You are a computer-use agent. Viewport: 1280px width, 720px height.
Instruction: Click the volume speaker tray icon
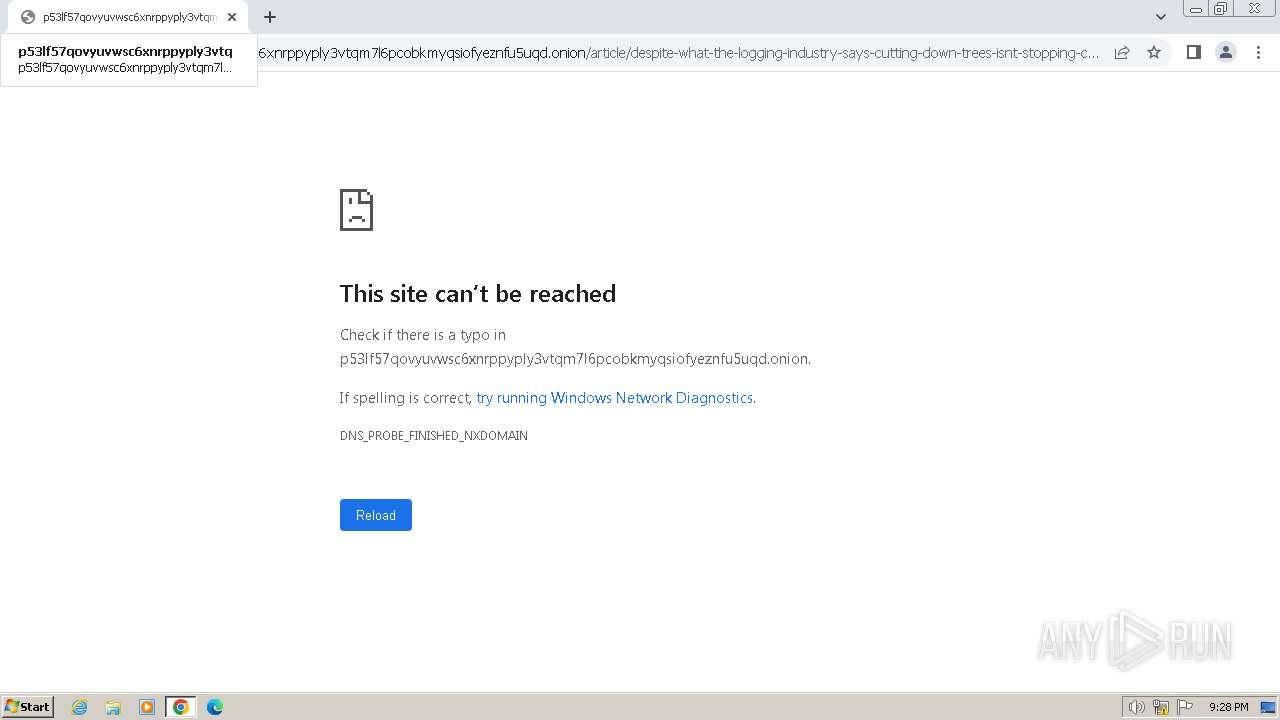click(x=1137, y=707)
